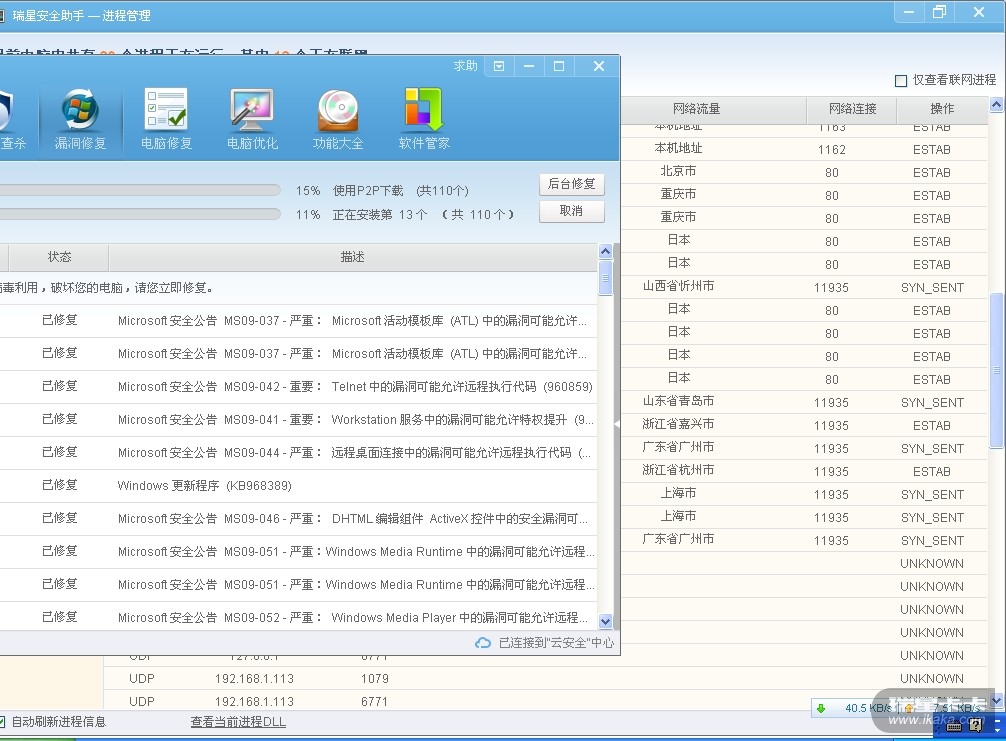The width and height of the screenshot is (1006, 741).
Task: Click the panel collapse arrow on divider
Action: pyautogui.click(x=617, y=424)
